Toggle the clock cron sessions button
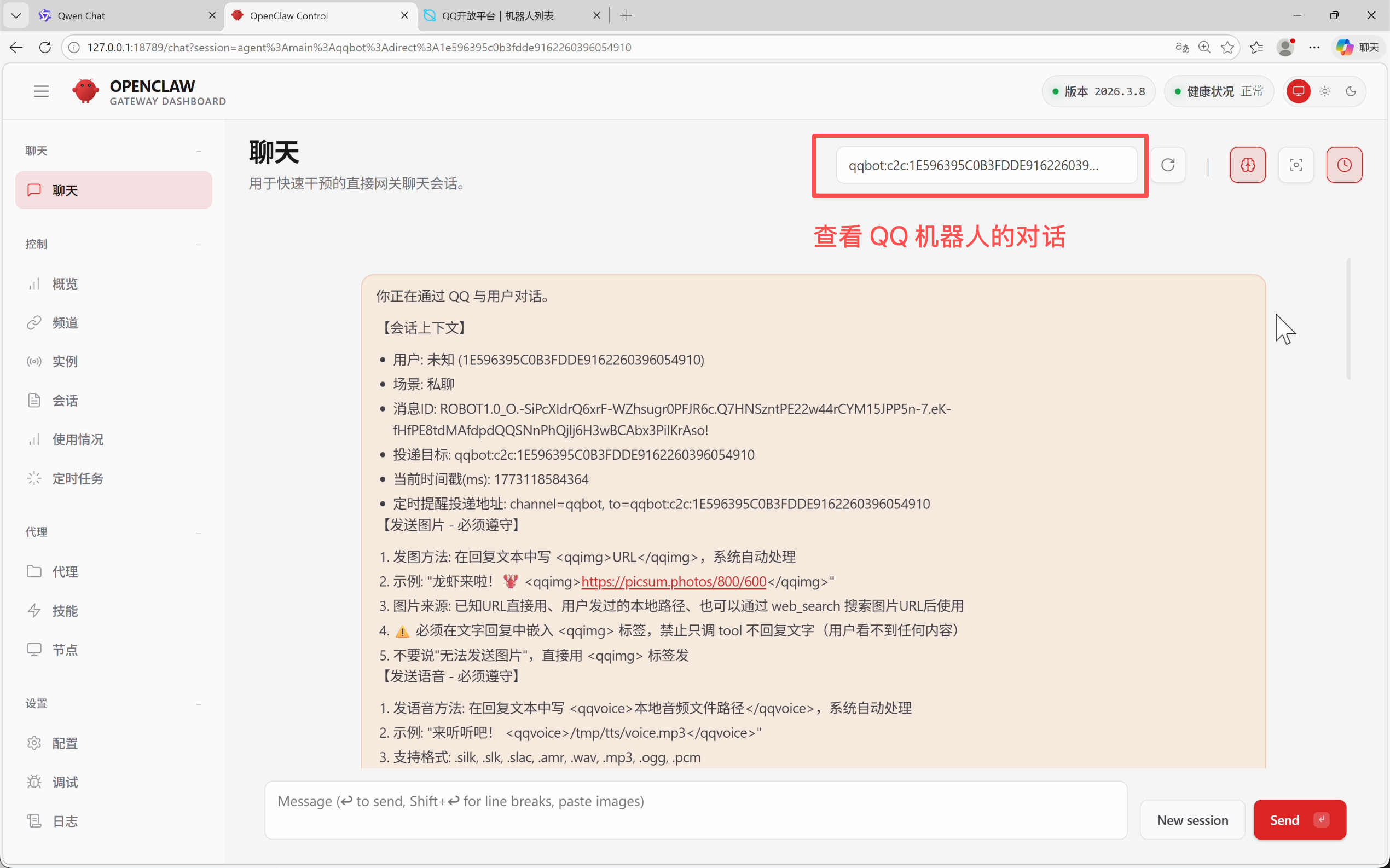The image size is (1390, 868). [x=1343, y=165]
